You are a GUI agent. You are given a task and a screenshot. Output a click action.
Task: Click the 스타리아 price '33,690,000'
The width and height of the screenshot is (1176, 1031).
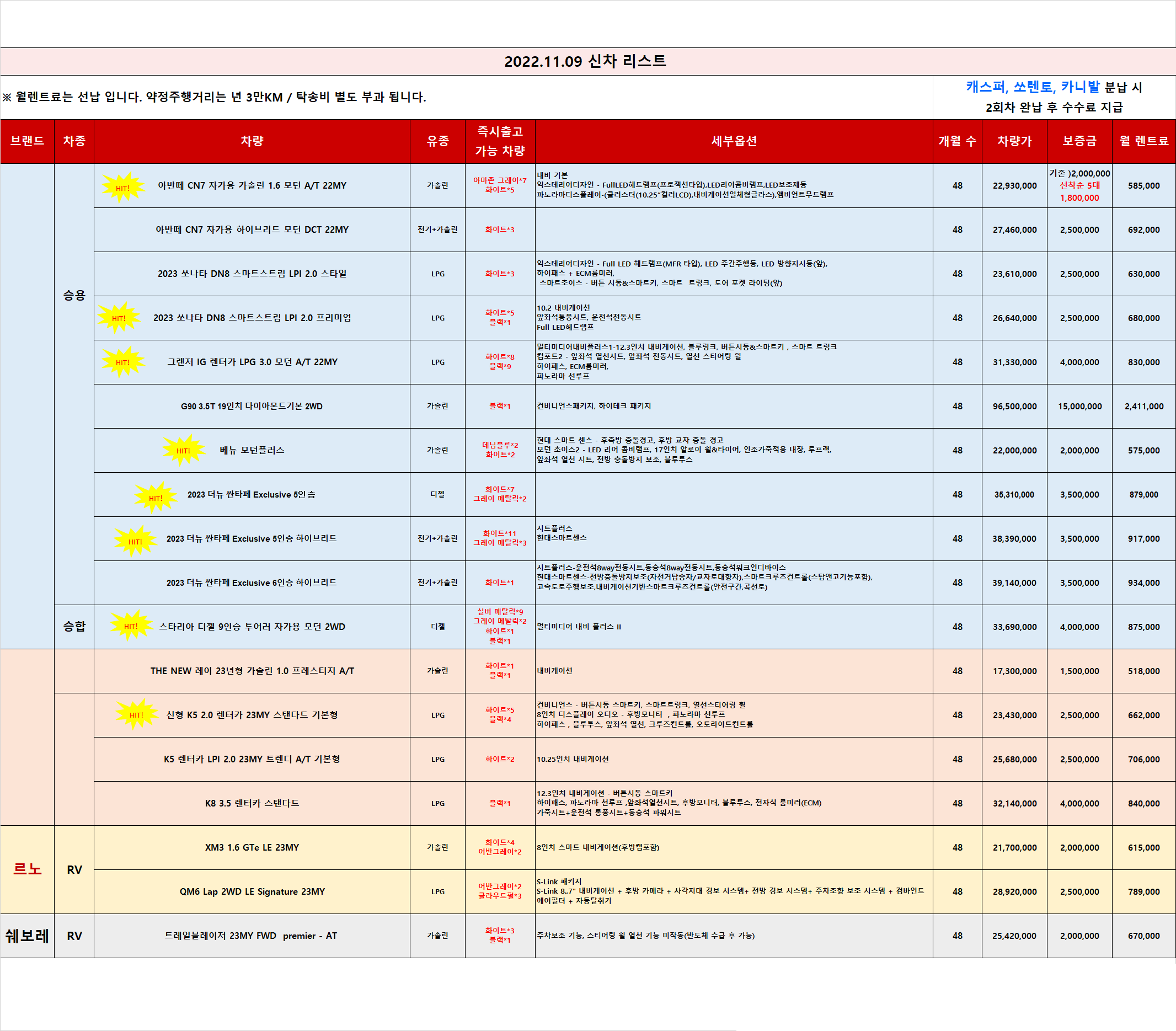click(1015, 627)
